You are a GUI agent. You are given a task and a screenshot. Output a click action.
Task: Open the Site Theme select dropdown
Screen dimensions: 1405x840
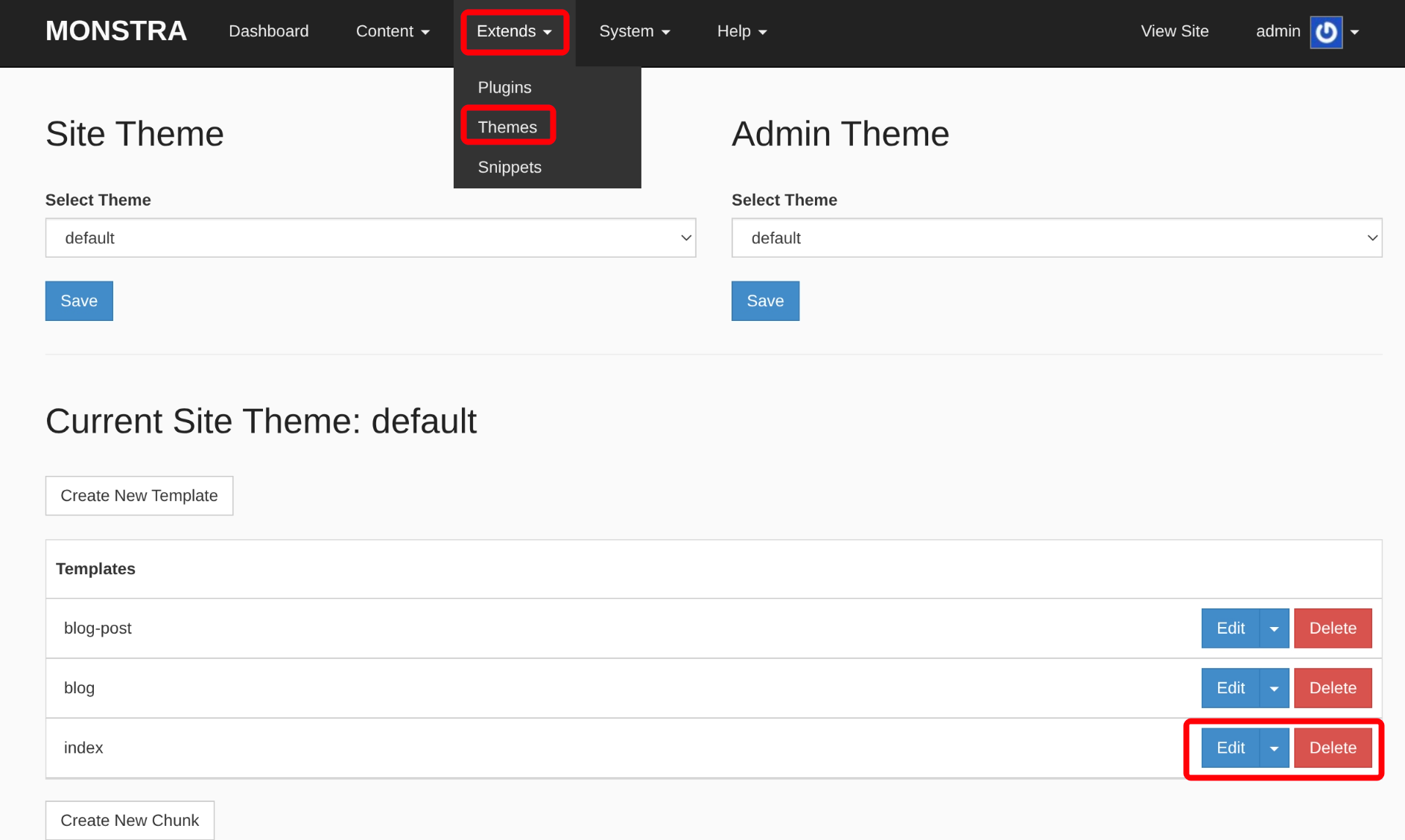click(x=370, y=238)
